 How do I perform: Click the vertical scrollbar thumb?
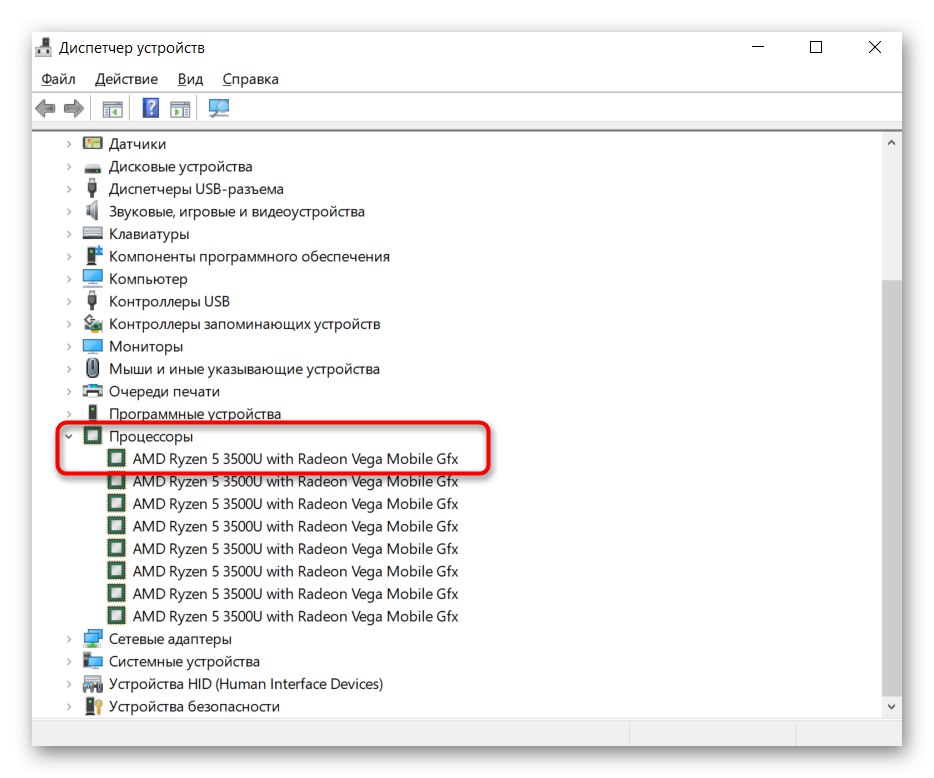(891, 487)
